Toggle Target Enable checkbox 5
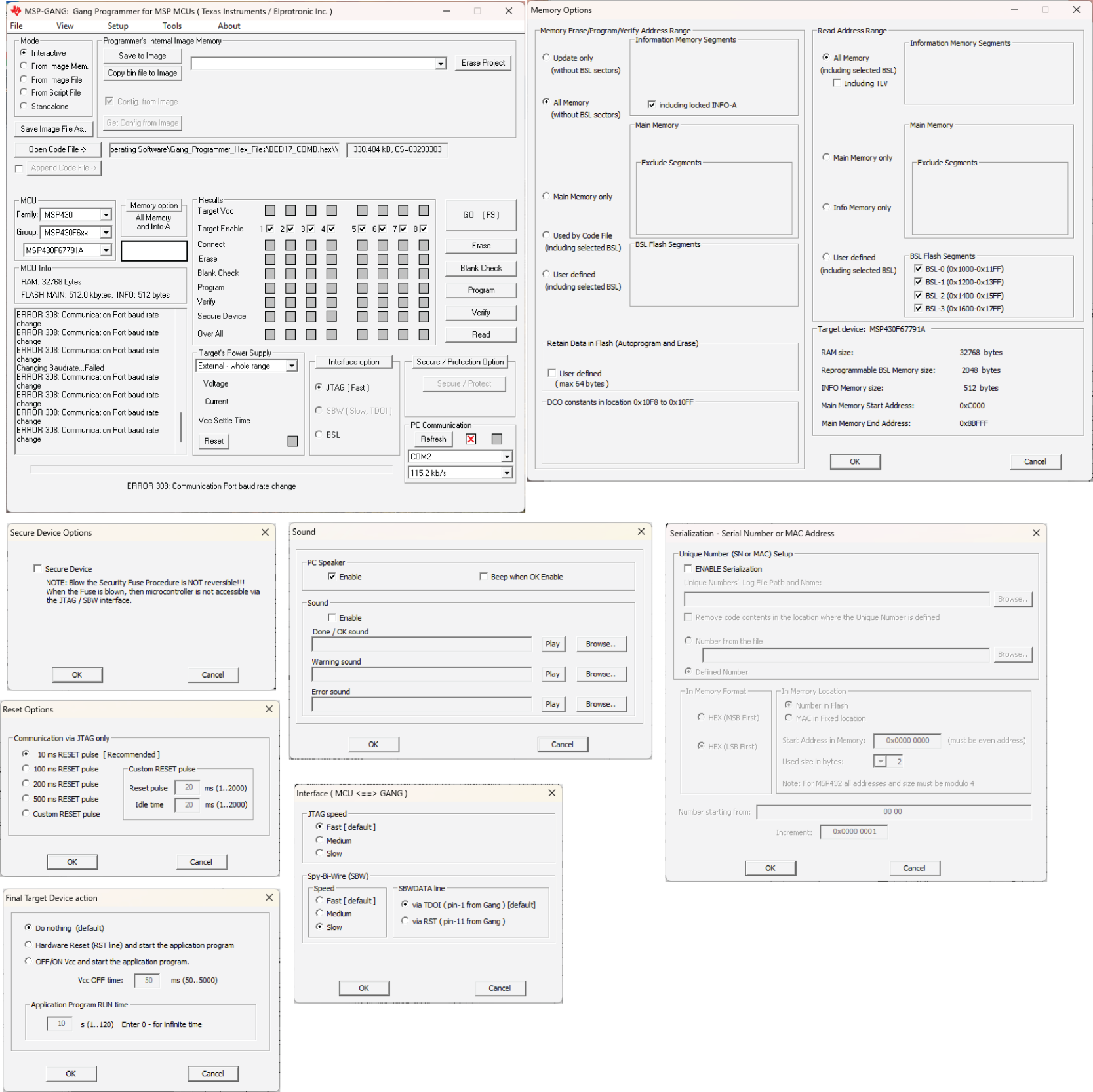The height and width of the screenshot is (1092, 1093). coord(362,229)
